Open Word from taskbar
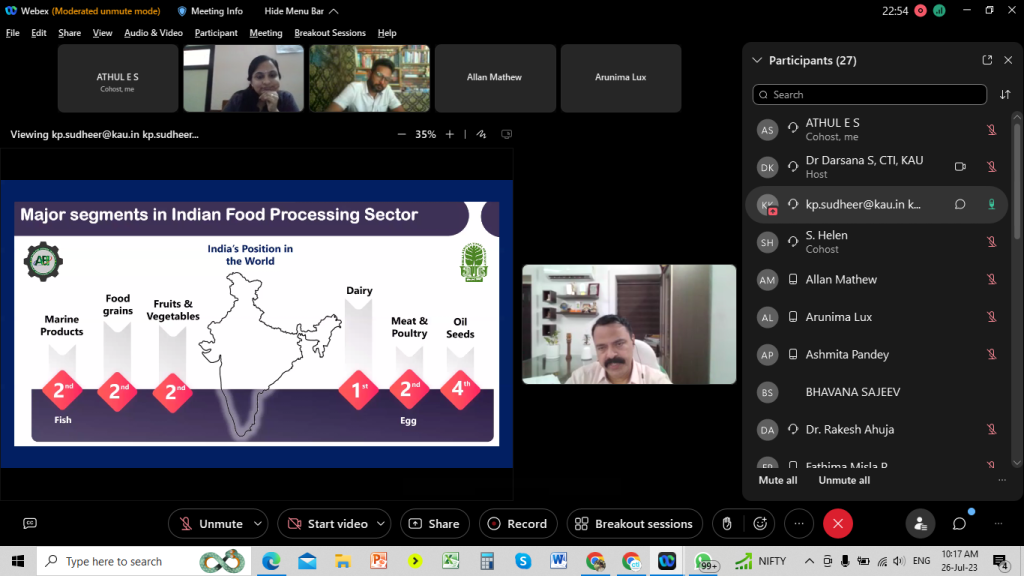 pyautogui.click(x=558, y=561)
